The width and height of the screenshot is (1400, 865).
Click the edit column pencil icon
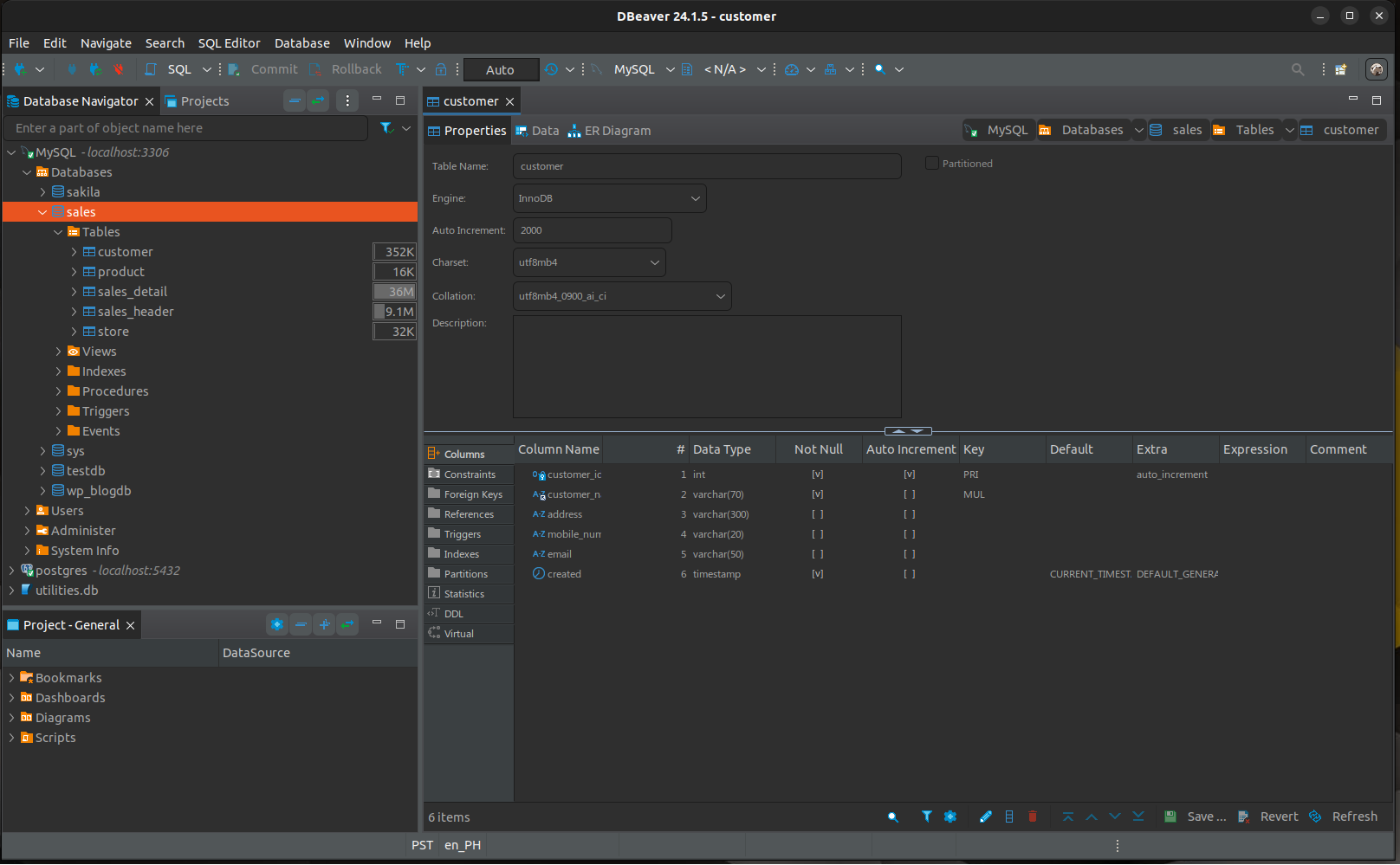(x=985, y=817)
